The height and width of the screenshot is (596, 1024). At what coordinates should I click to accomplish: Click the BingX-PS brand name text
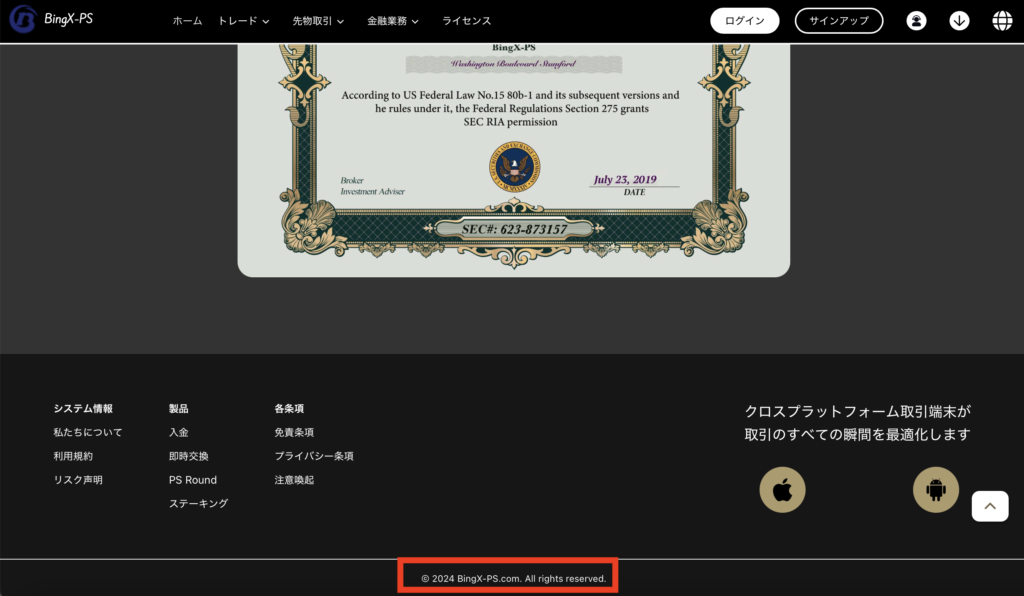(x=69, y=19)
